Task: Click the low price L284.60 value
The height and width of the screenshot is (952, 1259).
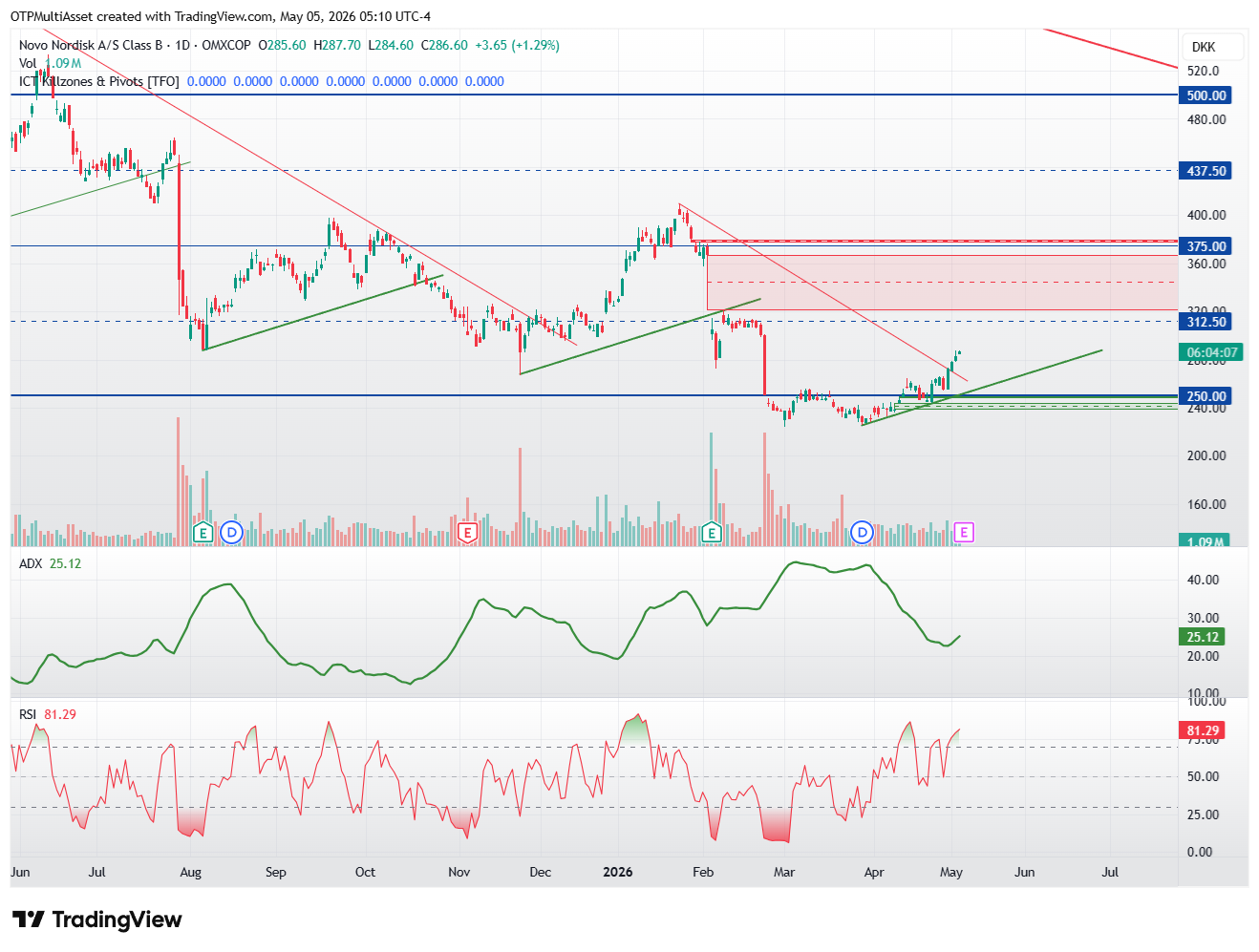Action: (392, 45)
